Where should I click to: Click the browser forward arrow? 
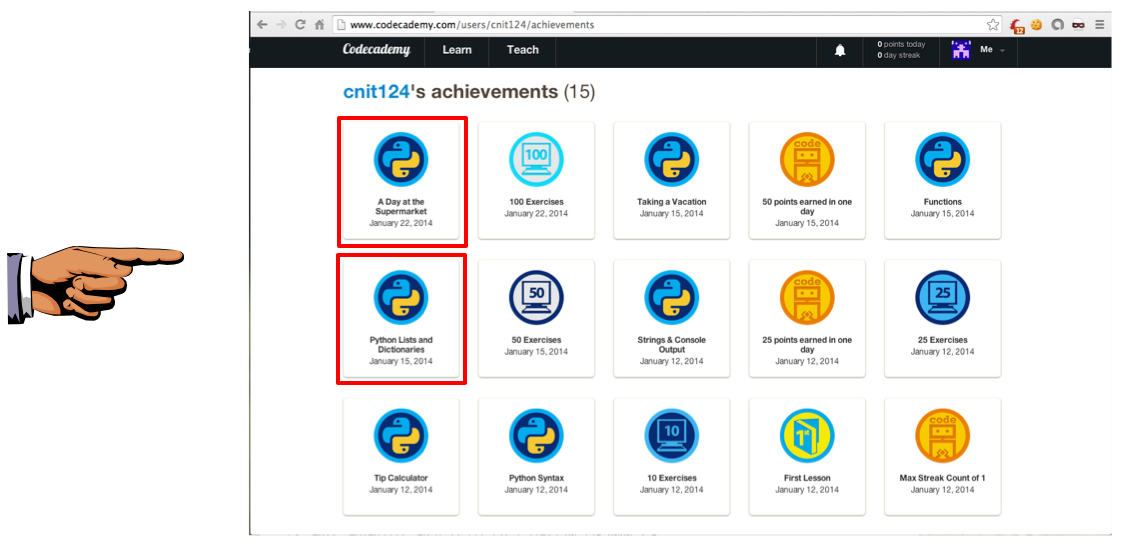click(281, 24)
